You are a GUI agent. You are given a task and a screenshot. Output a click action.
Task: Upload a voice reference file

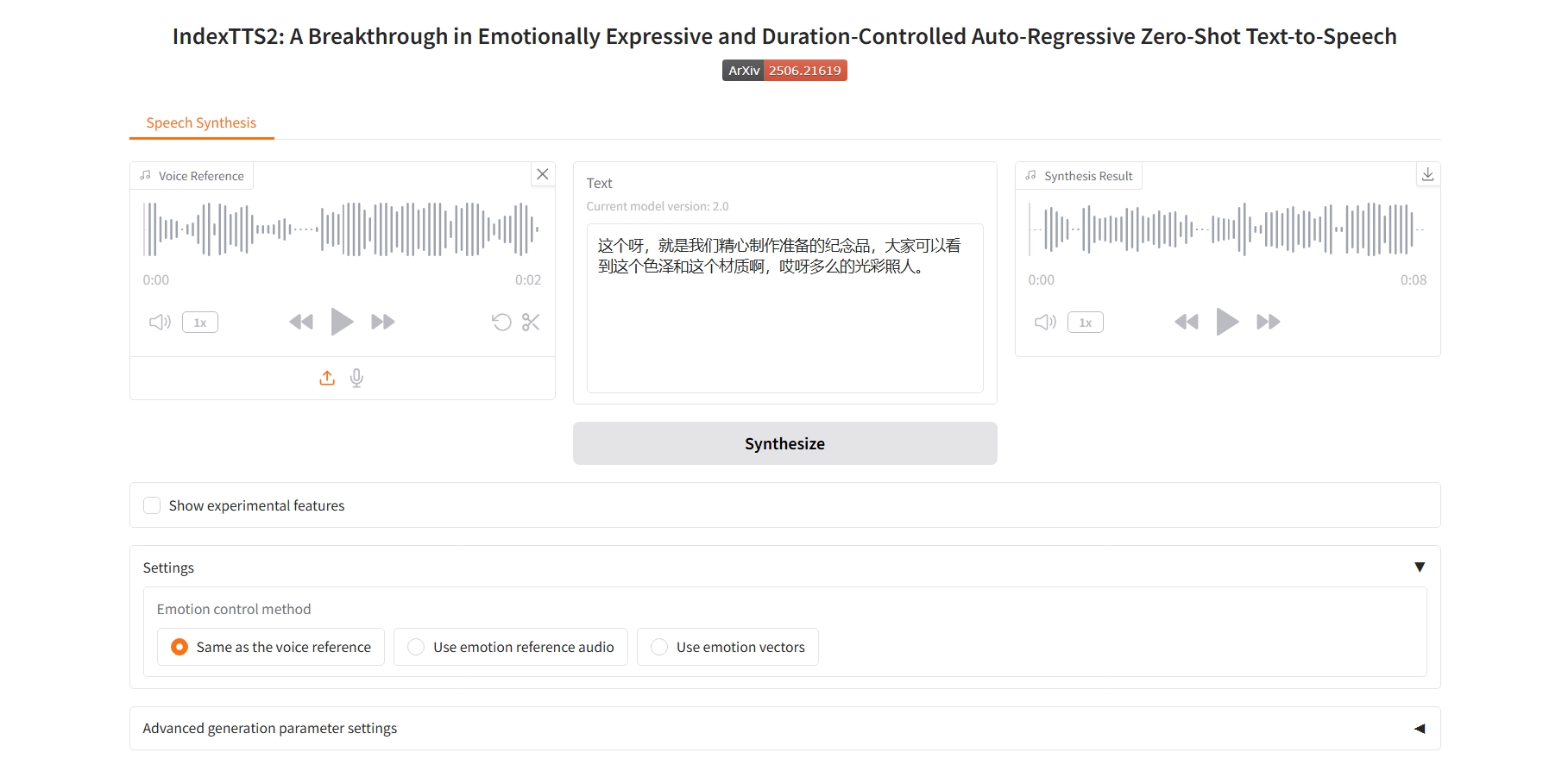point(327,378)
